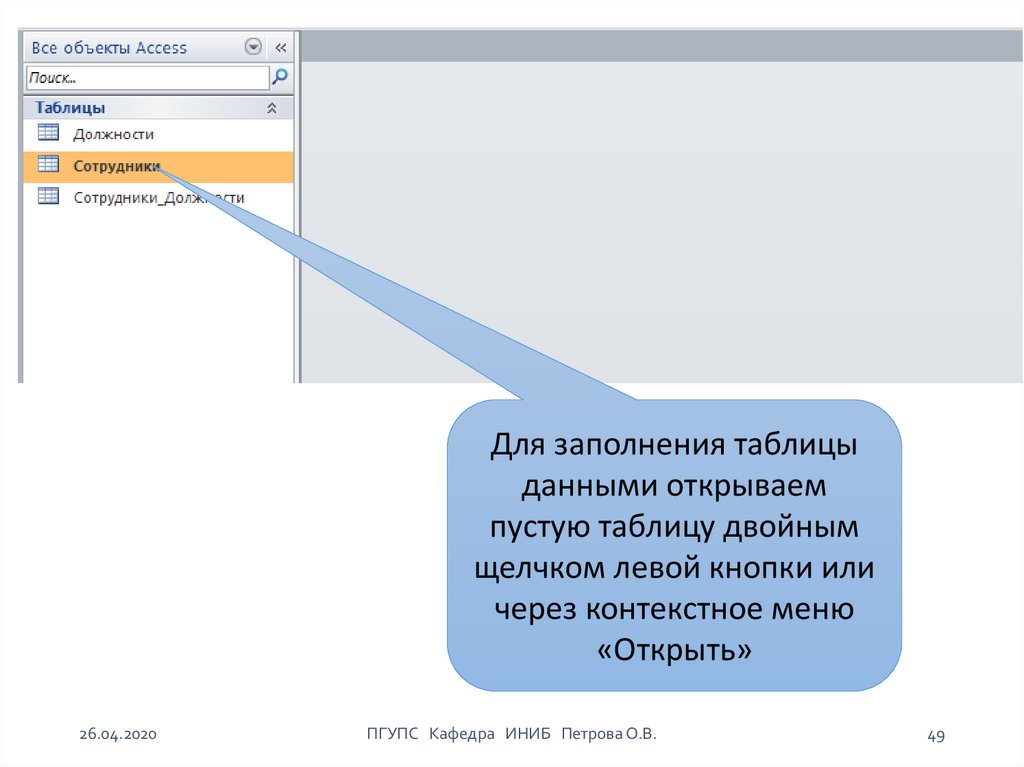Collapse the Таблицы group using chevron
This screenshot has width=1024, height=767.
point(271,108)
